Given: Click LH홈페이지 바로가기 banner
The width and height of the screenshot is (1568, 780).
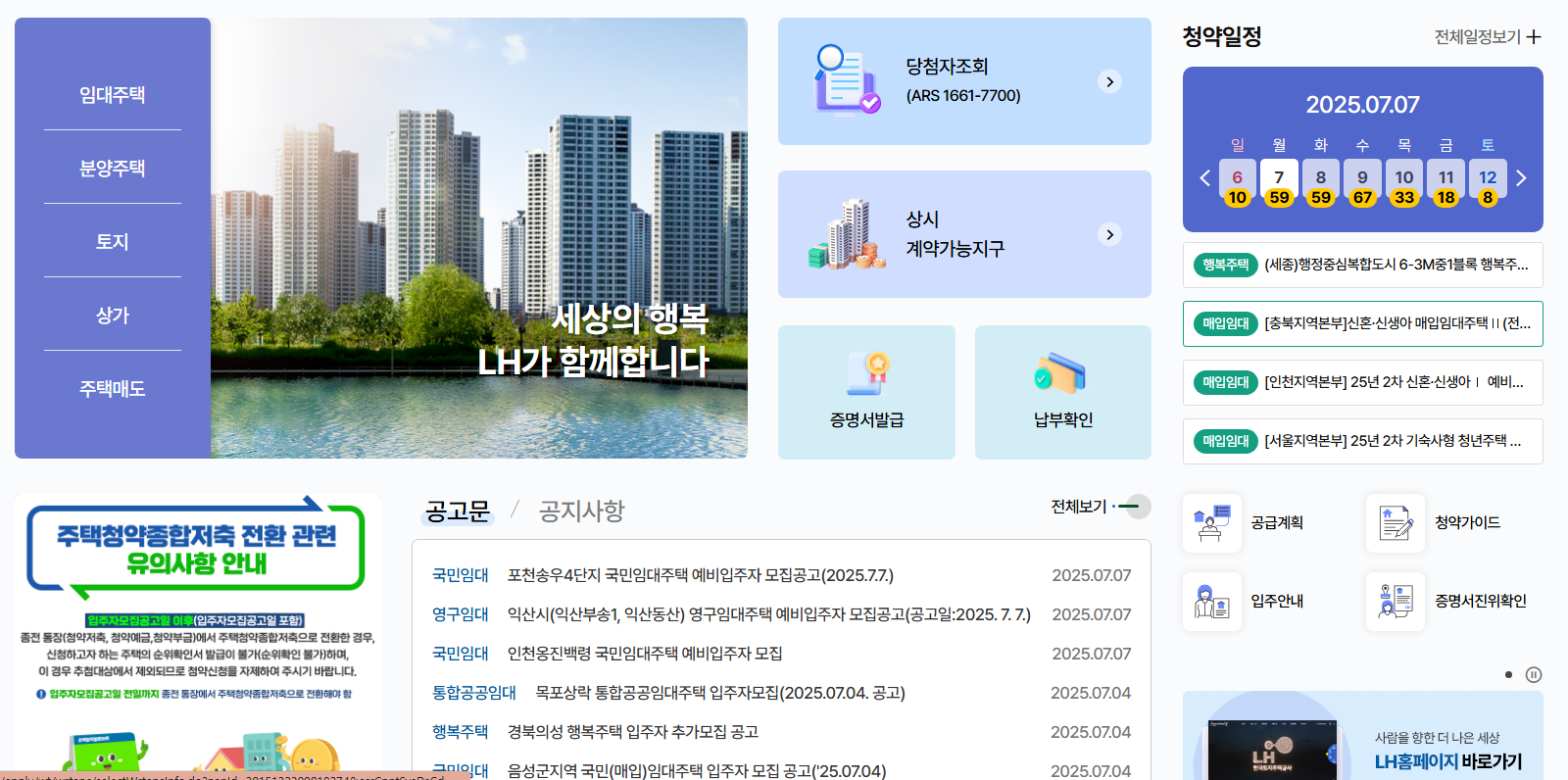Looking at the screenshot, I should [1363, 736].
